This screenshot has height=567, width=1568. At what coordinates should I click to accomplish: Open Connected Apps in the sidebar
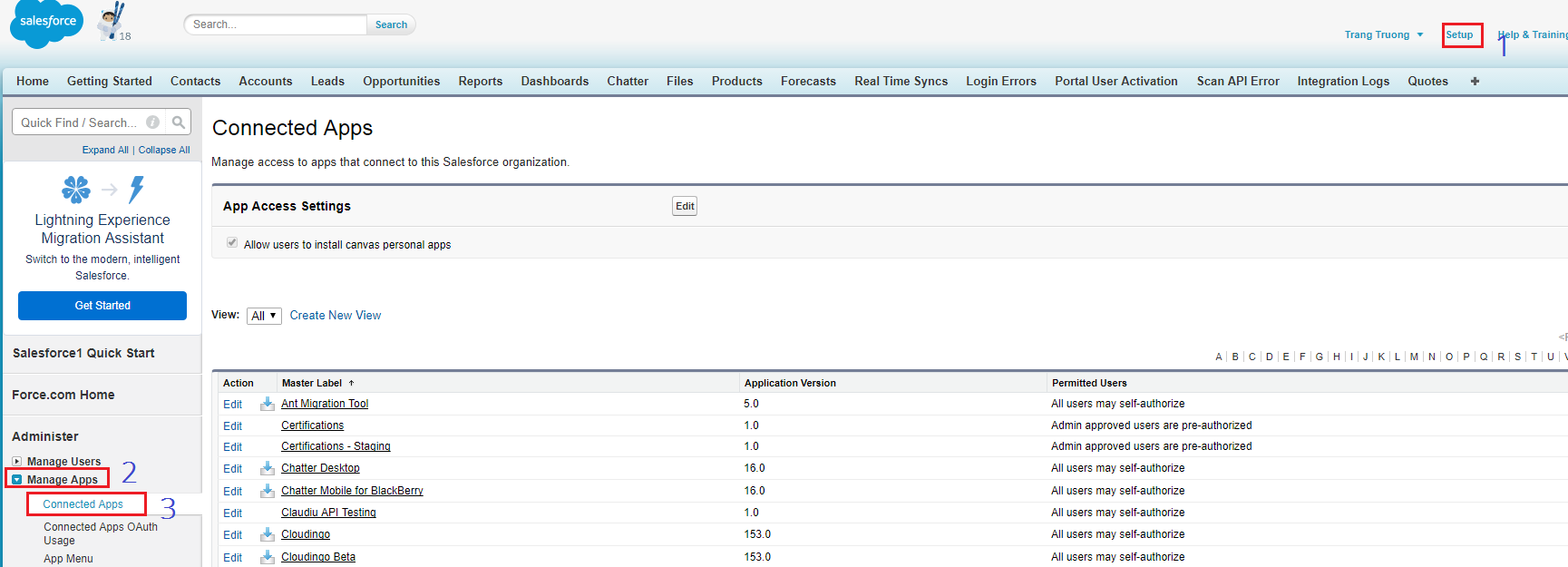tap(83, 503)
